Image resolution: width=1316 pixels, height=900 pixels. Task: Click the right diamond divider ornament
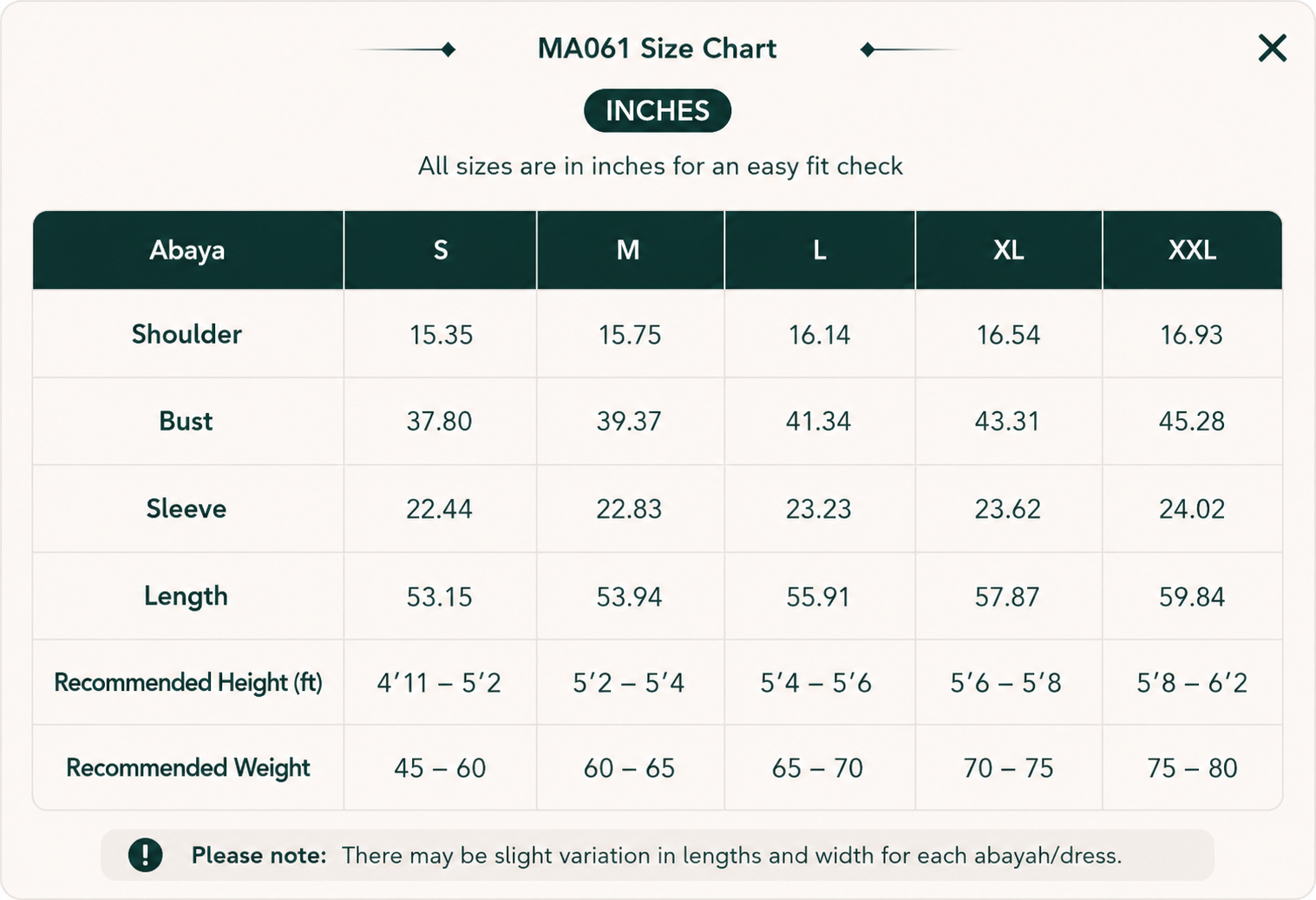coord(911,49)
